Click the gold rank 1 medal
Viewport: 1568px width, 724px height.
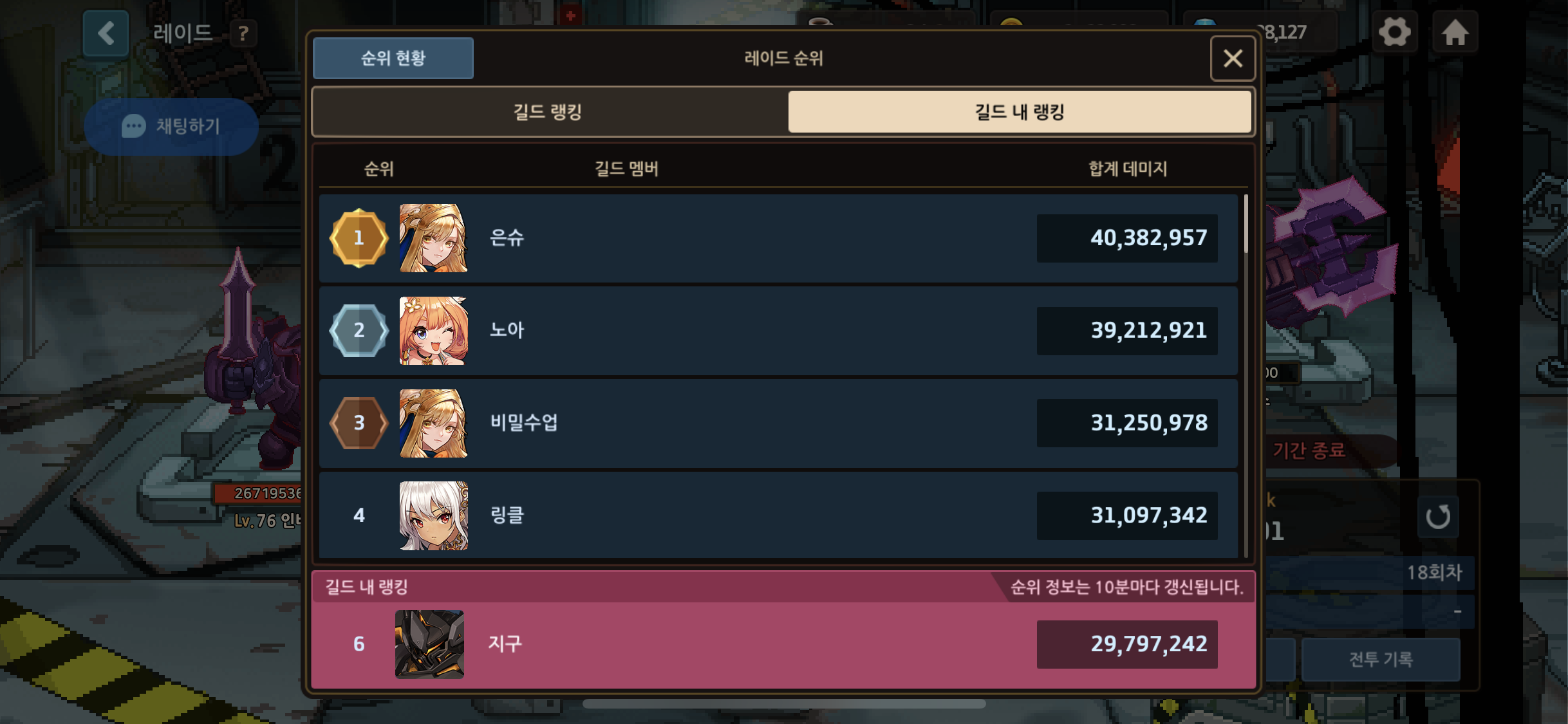(359, 238)
